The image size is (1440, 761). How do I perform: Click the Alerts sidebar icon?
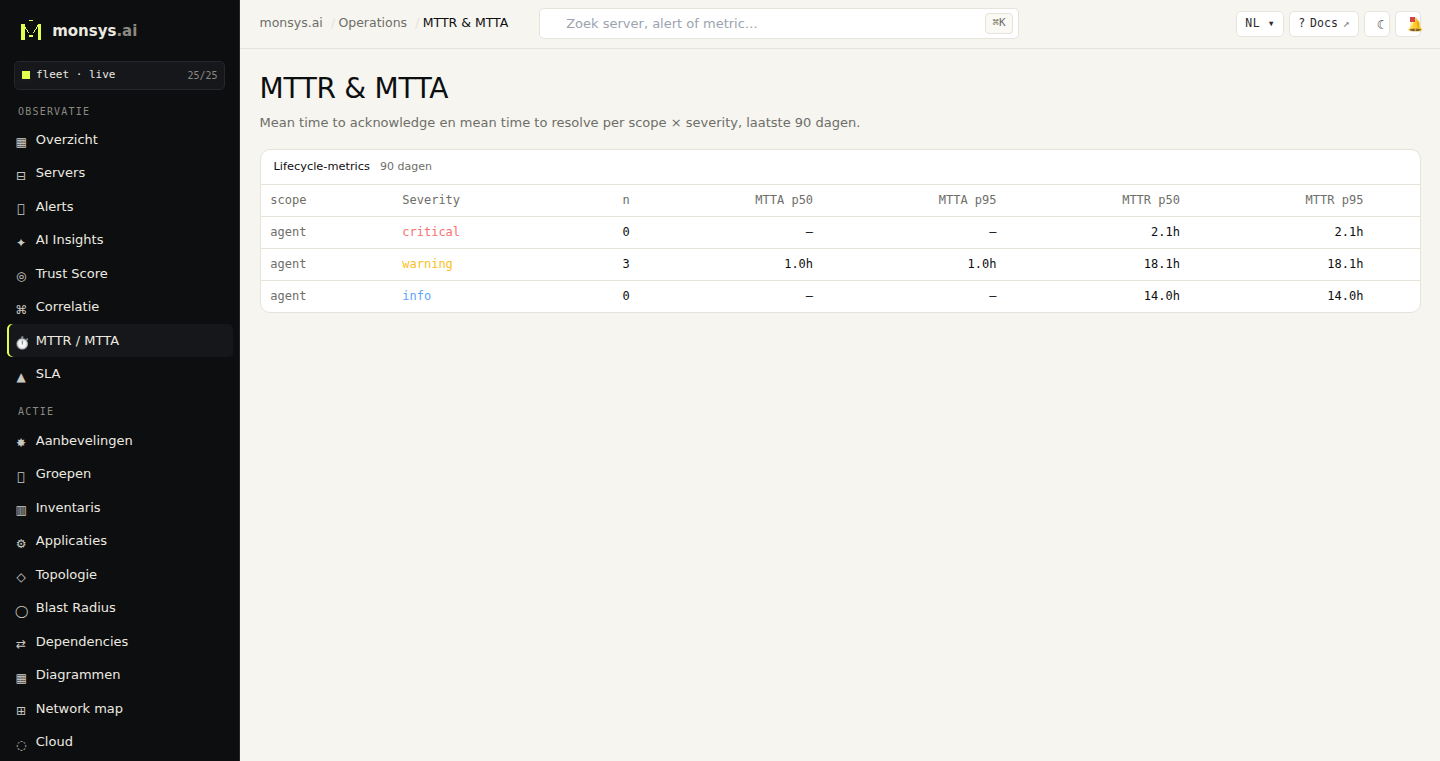pos(21,208)
